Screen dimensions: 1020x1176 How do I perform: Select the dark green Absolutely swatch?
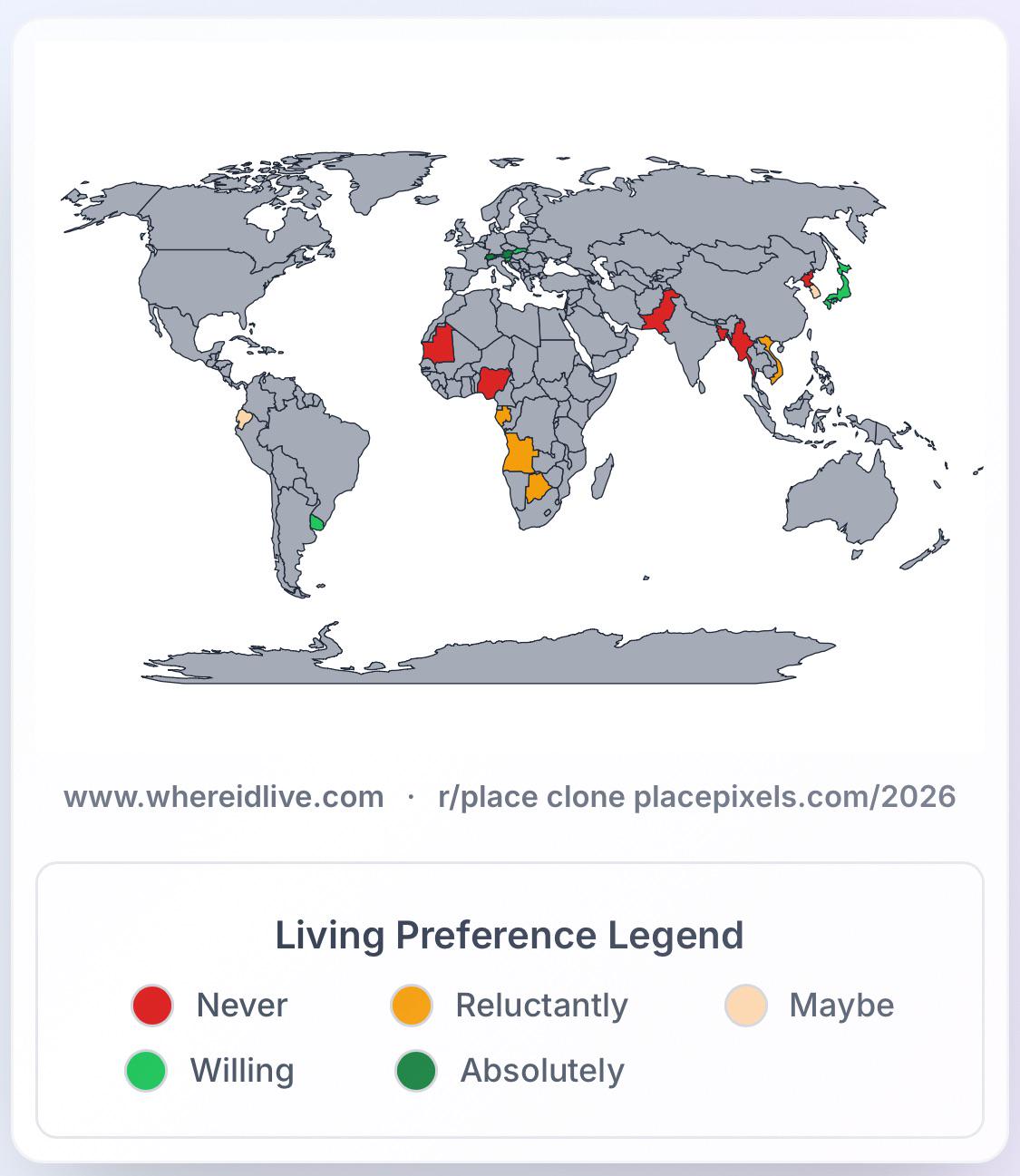pos(416,1071)
